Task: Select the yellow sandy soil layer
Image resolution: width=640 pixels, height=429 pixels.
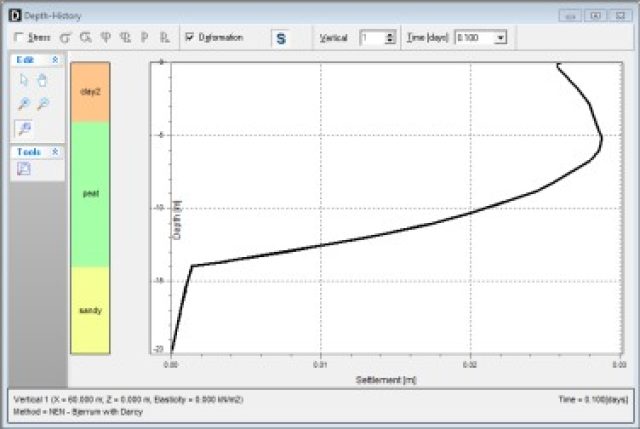Action: (x=90, y=310)
